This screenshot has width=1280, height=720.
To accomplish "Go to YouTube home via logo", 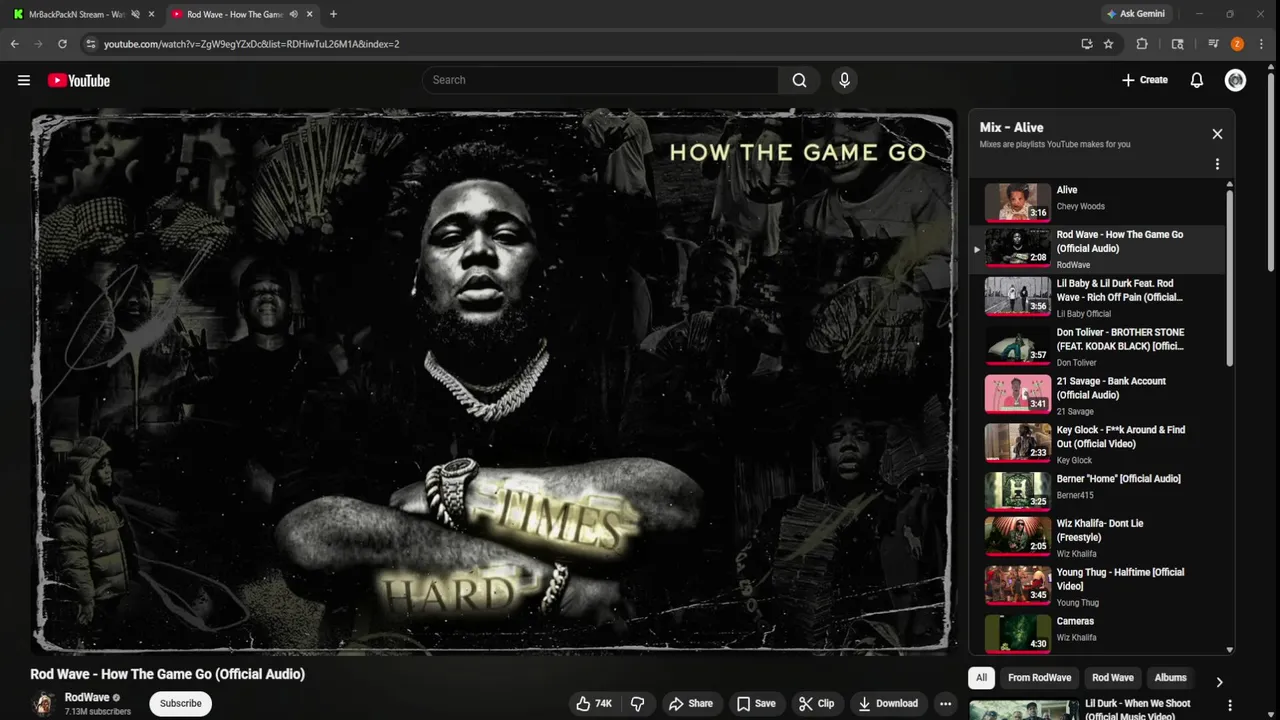I will click(79, 80).
